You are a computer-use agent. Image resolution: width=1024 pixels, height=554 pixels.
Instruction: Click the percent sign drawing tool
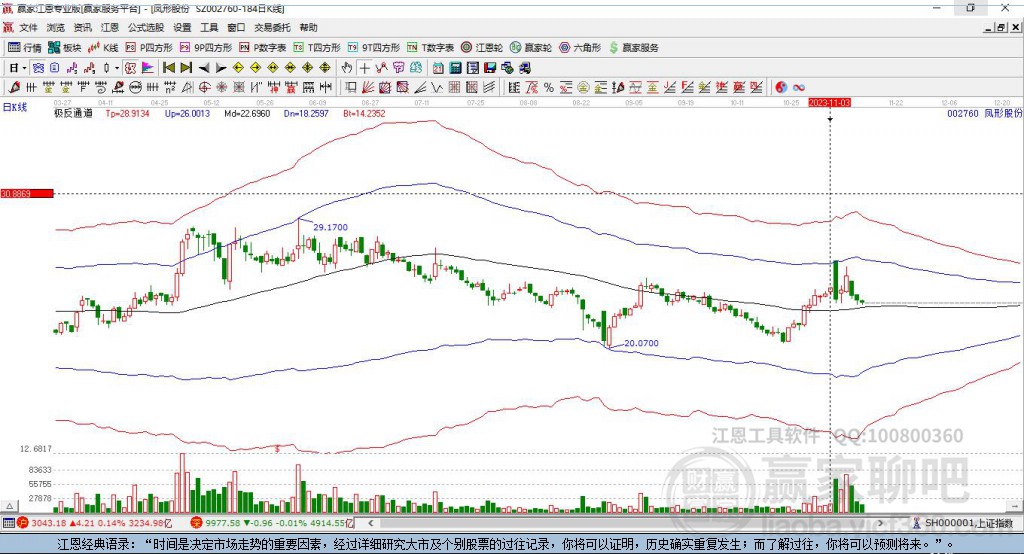pyautogui.click(x=549, y=87)
